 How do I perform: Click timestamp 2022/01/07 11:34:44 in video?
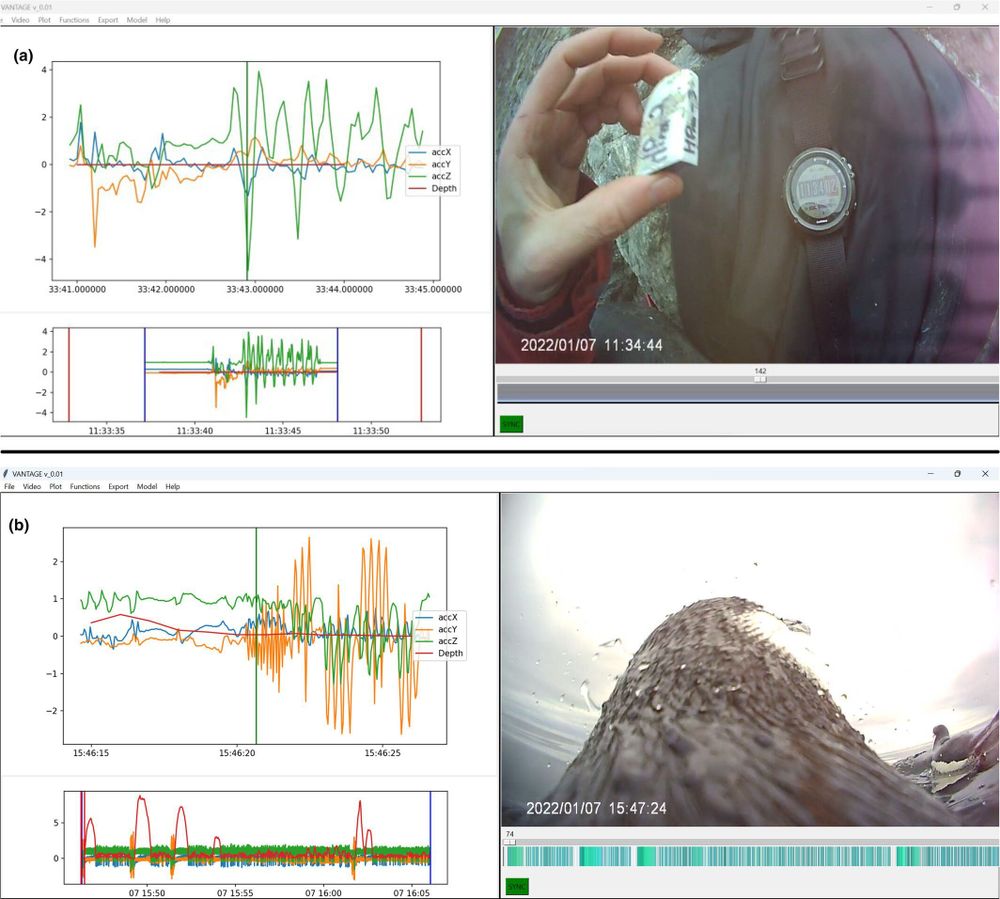(x=591, y=346)
